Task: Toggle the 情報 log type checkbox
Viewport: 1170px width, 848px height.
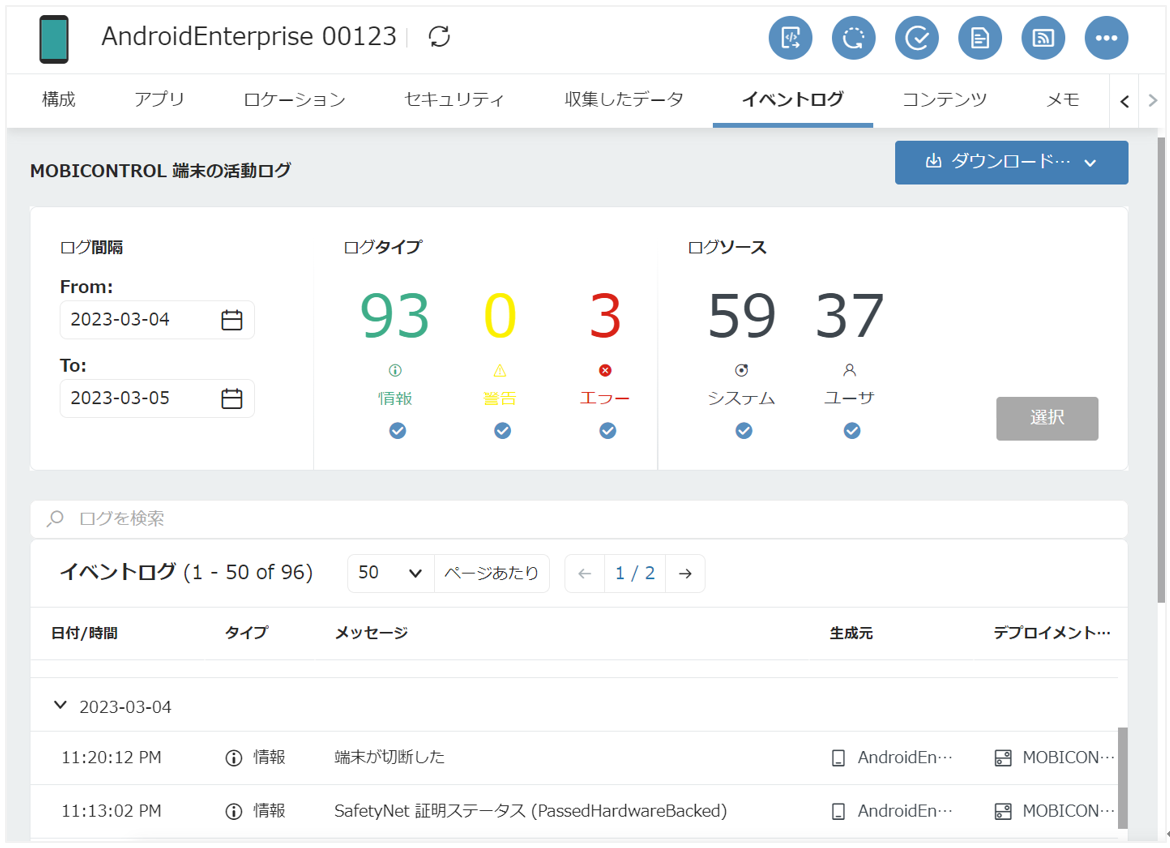Action: coord(398,431)
